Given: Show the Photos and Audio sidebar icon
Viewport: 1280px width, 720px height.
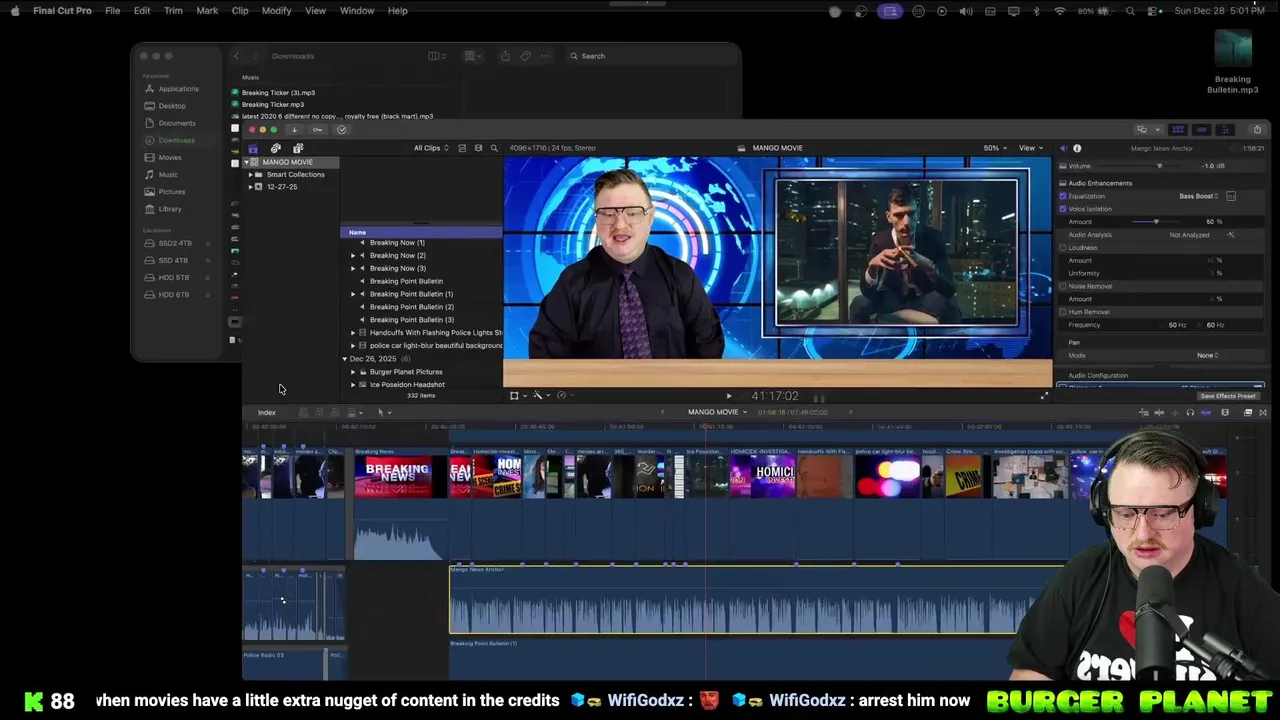Looking at the screenshot, I should tap(275, 148).
